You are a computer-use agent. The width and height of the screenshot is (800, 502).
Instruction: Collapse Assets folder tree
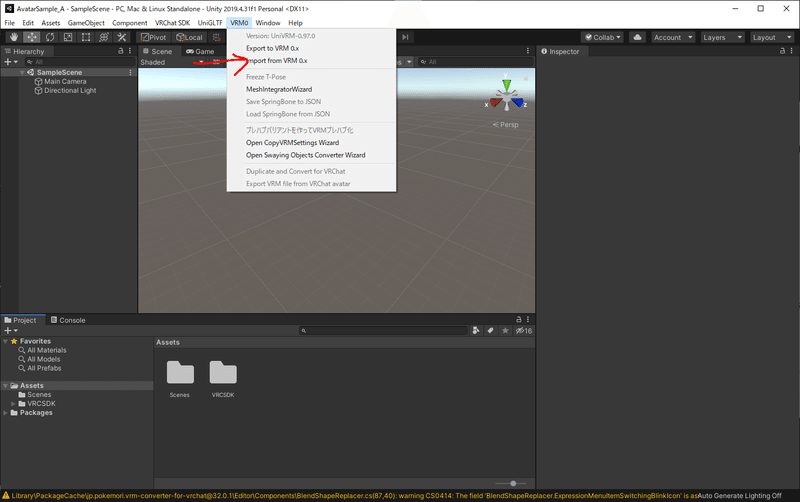[x=5, y=386]
